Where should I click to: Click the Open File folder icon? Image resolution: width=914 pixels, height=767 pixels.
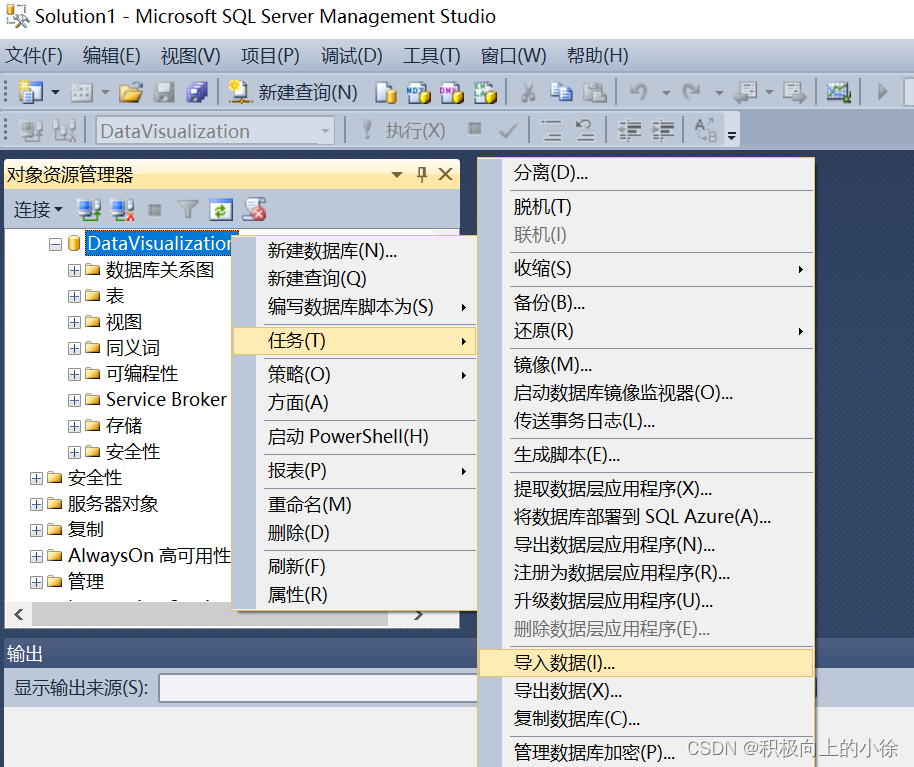[x=131, y=92]
